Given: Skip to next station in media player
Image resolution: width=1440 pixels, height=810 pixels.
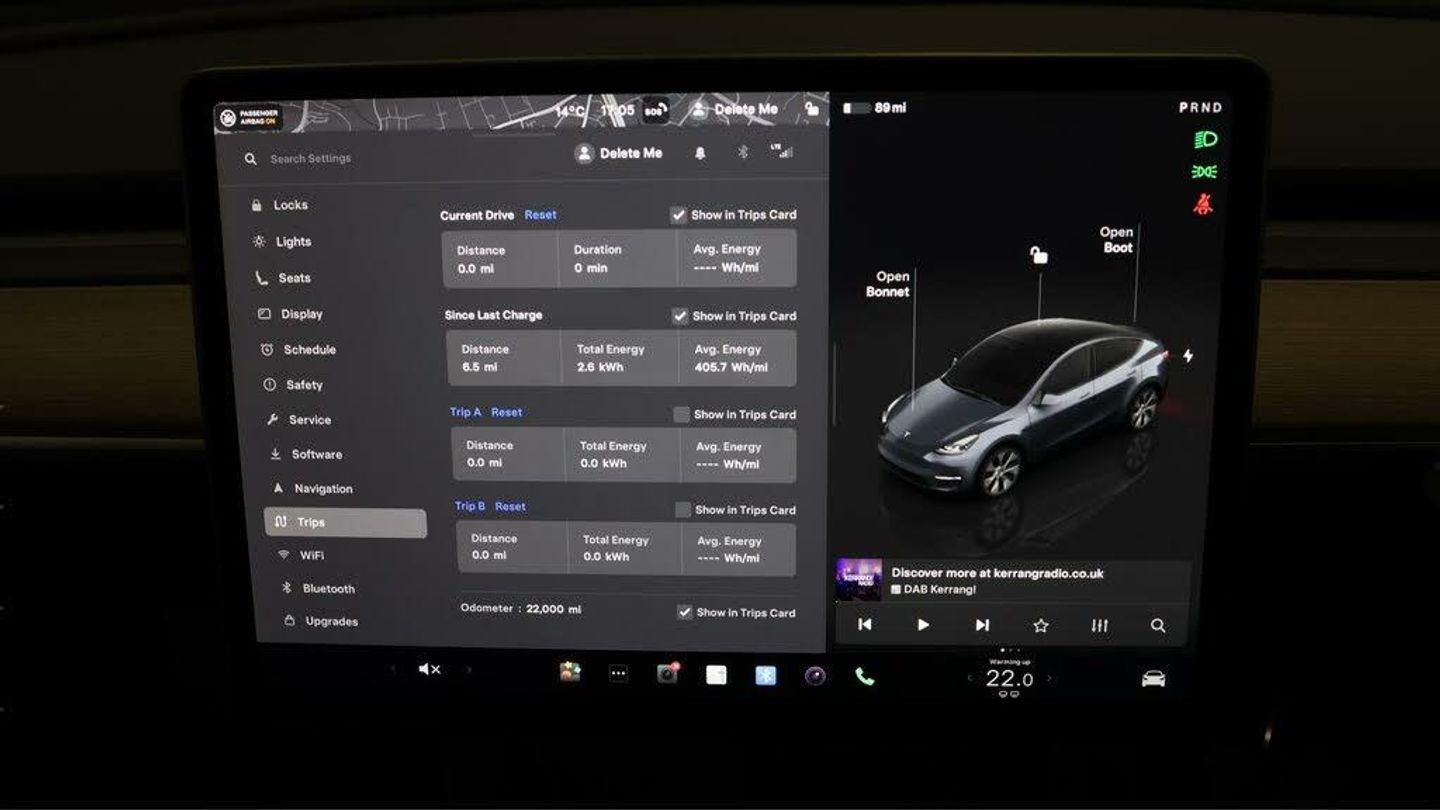Looking at the screenshot, I should (x=982, y=625).
